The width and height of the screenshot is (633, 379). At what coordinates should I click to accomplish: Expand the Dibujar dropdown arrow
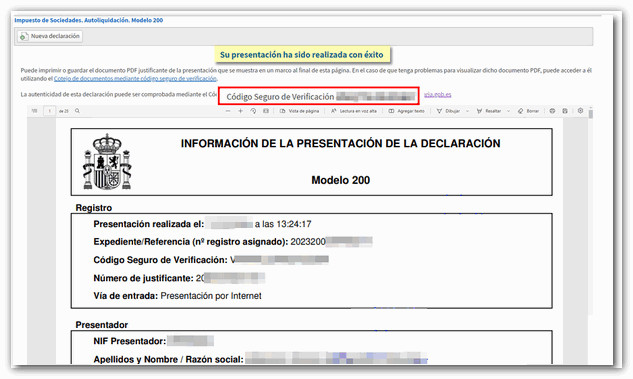point(467,111)
